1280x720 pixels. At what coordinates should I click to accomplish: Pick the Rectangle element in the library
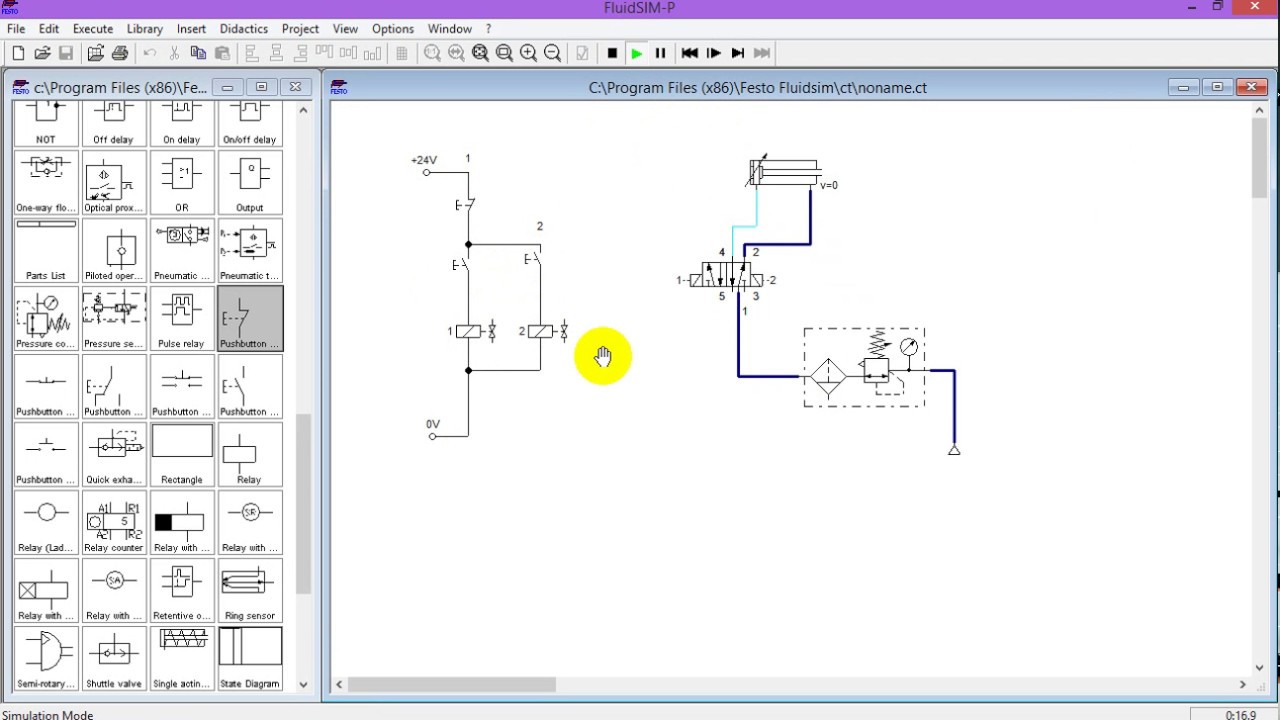pos(182,454)
